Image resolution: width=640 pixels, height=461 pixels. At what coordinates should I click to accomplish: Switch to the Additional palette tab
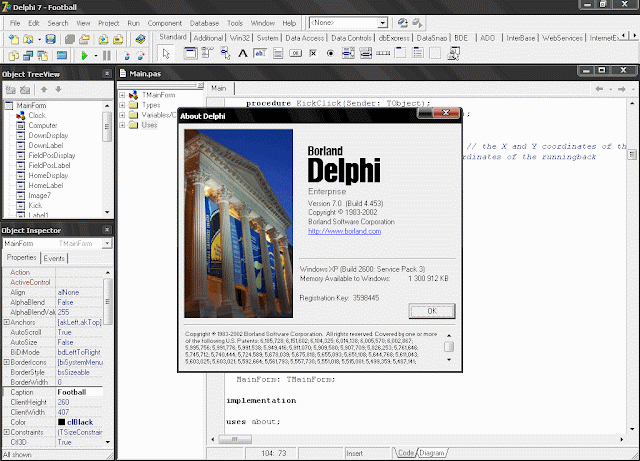click(208, 38)
